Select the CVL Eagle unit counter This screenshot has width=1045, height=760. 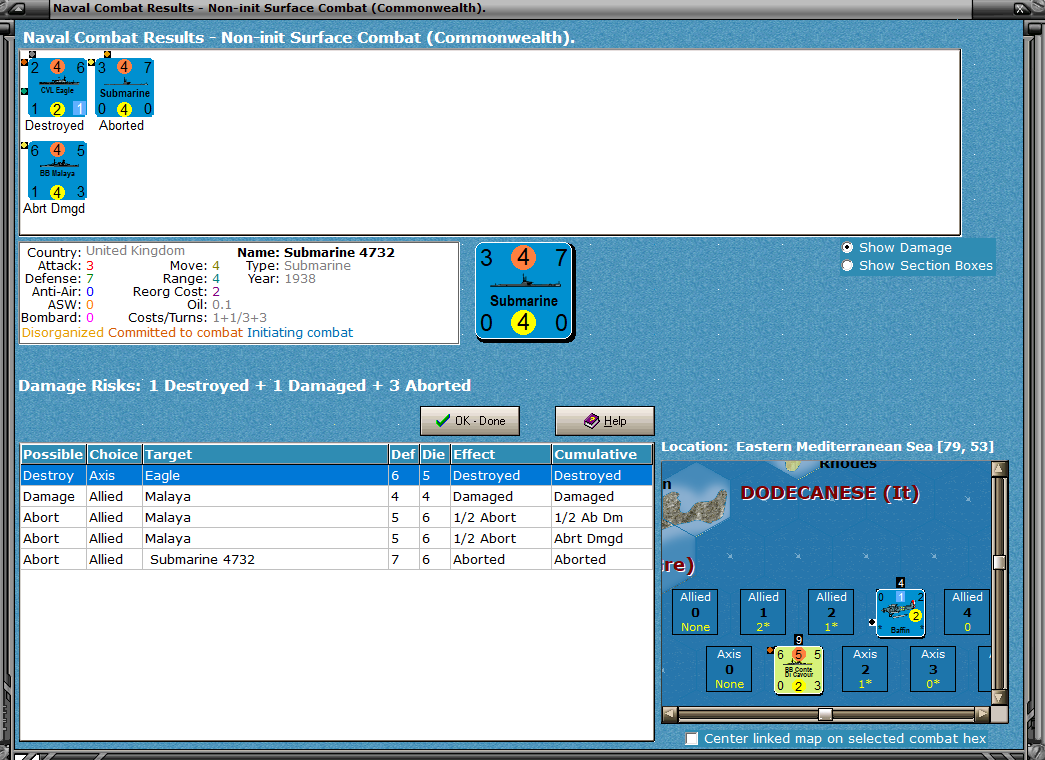[x=57, y=87]
